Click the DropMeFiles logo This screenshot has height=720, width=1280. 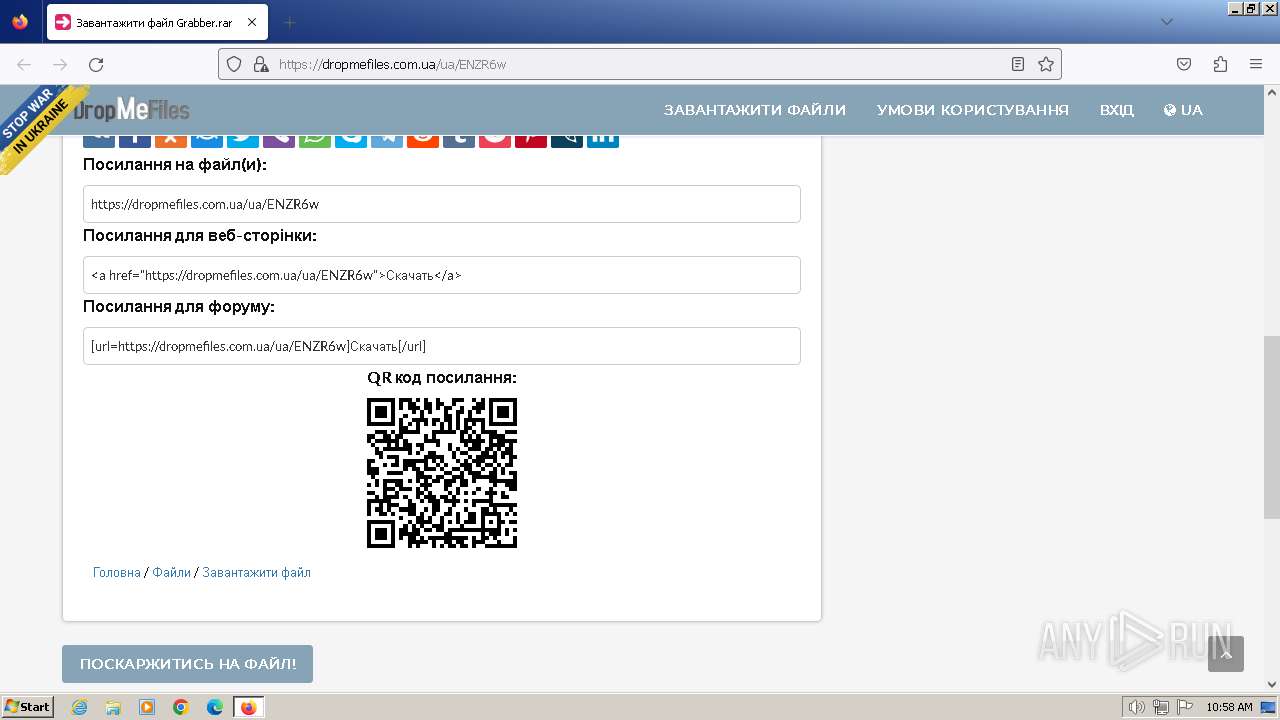[130, 109]
